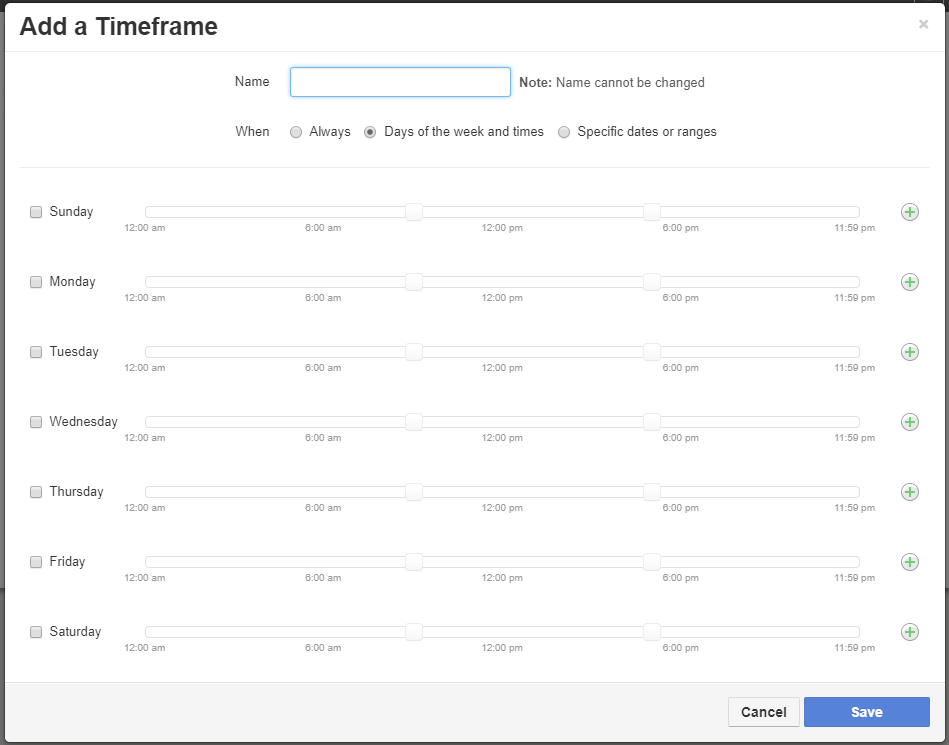Click the Friday end time slider handle

coord(652,562)
